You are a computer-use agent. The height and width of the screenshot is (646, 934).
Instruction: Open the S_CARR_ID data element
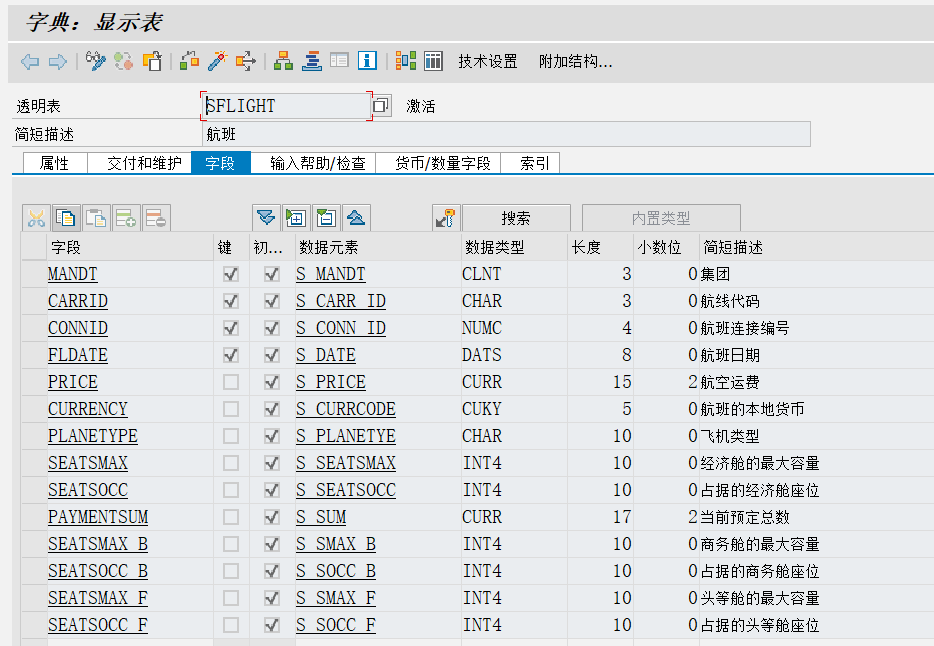pos(340,300)
